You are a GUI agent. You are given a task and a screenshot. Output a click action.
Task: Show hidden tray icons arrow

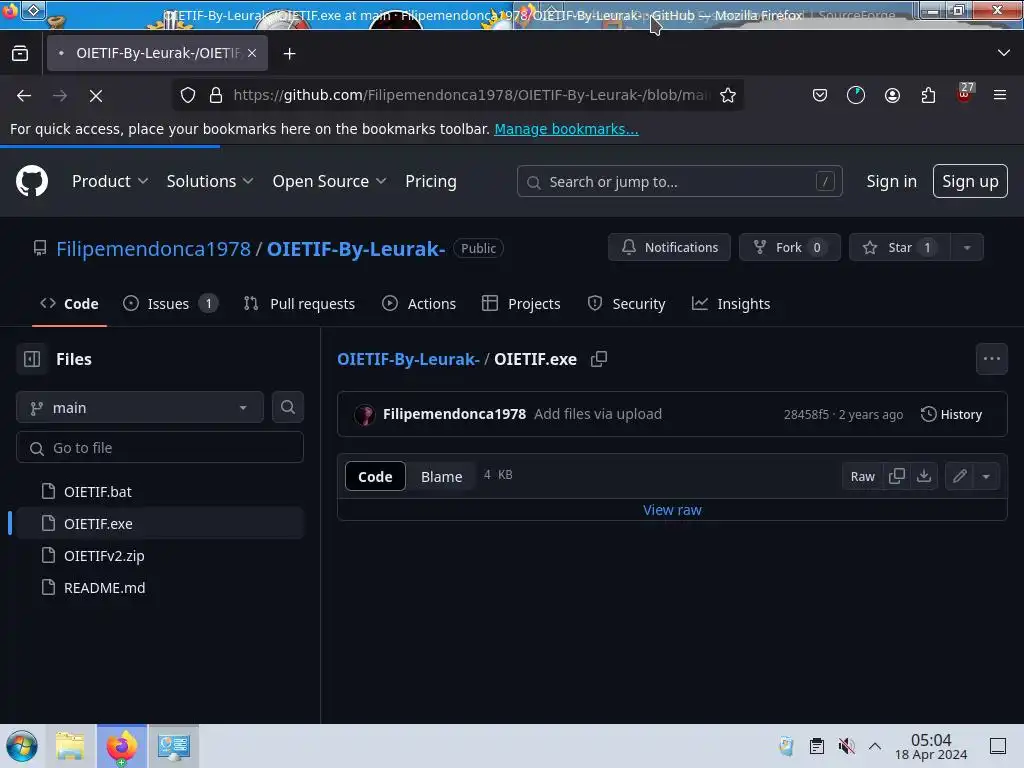click(x=874, y=746)
